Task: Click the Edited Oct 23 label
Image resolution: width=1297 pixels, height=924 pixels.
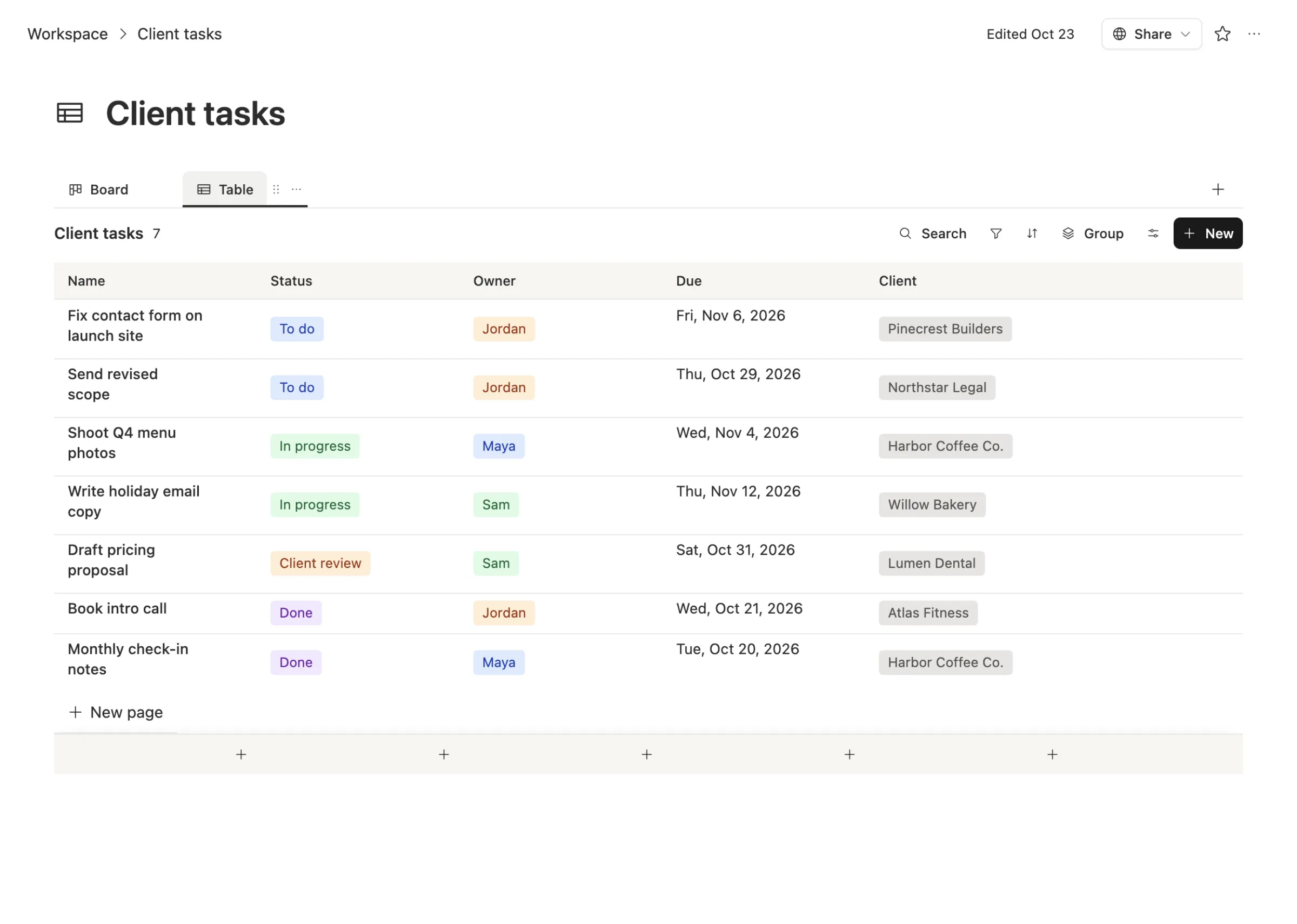Action: pos(1031,34)
